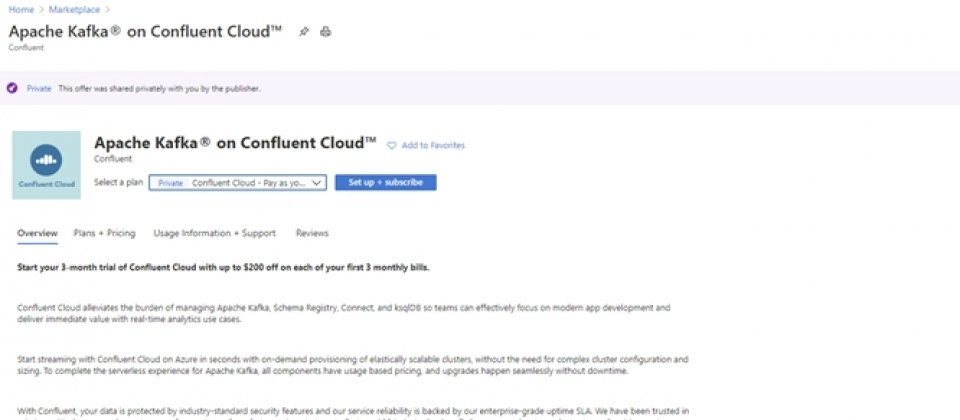Click the heart icon for favorites
The image size is (960, 420).
click(392, 146)
